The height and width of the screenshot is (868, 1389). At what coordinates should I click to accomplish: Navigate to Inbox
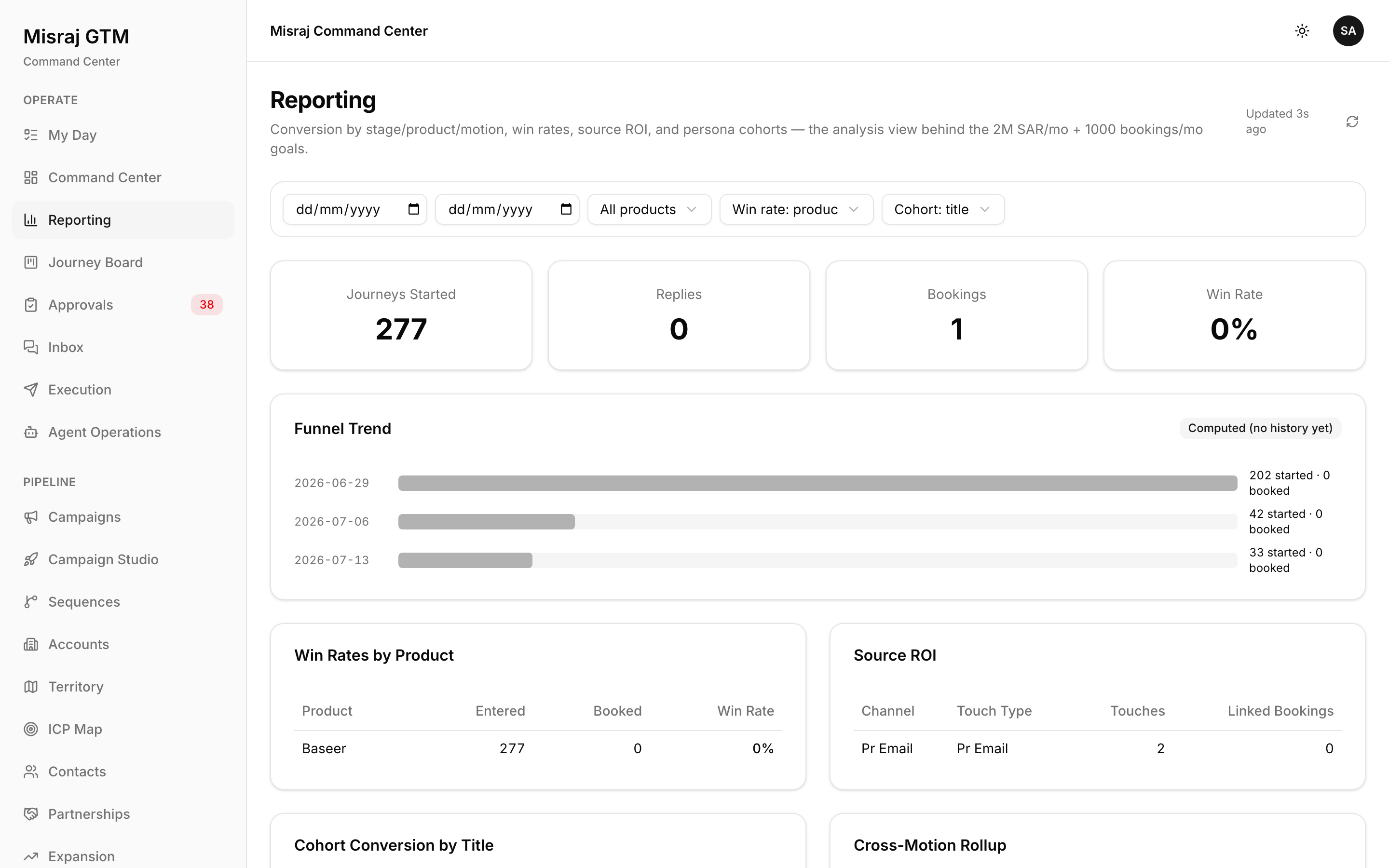(x=123, y=347)
